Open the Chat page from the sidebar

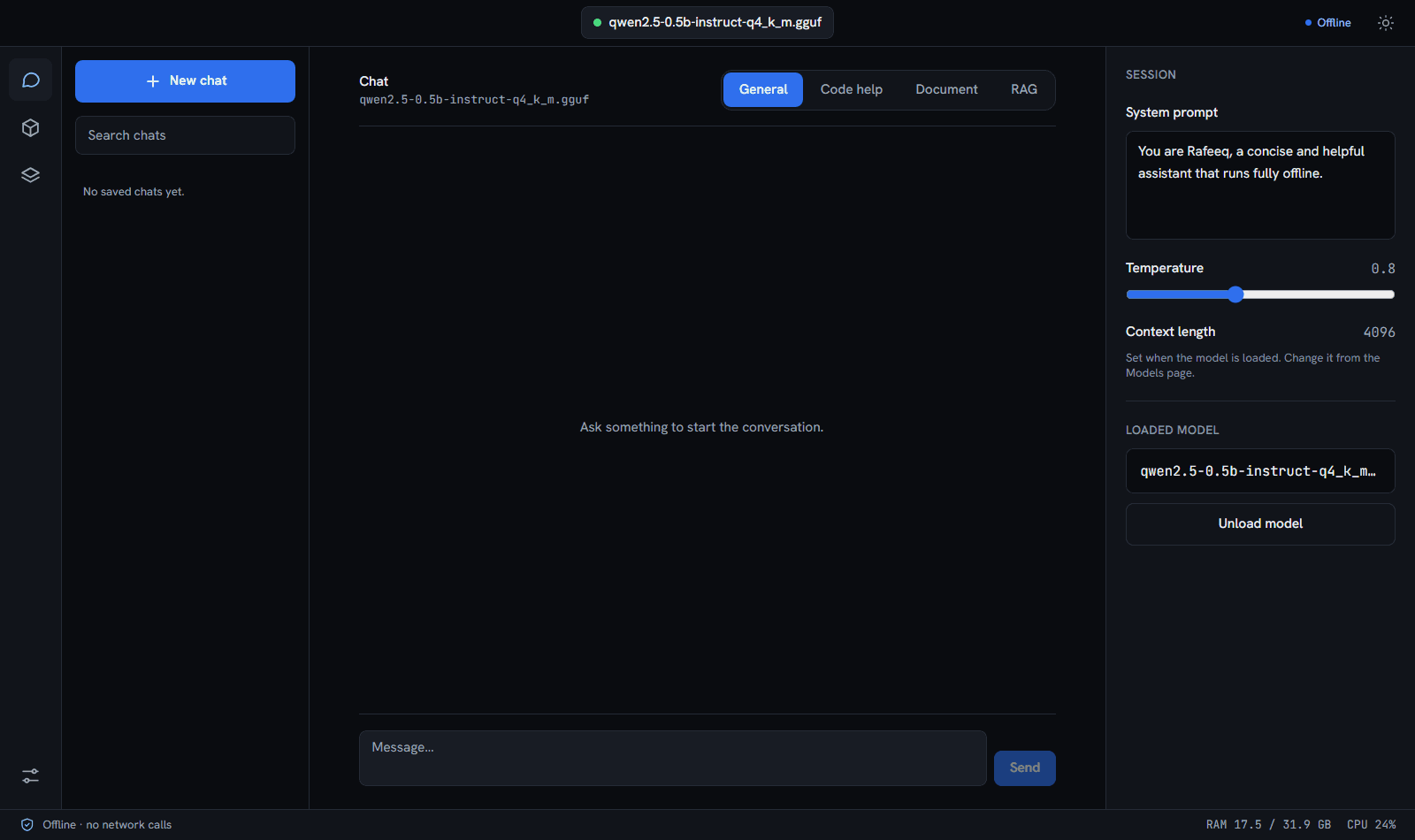(x=30, y=80)
